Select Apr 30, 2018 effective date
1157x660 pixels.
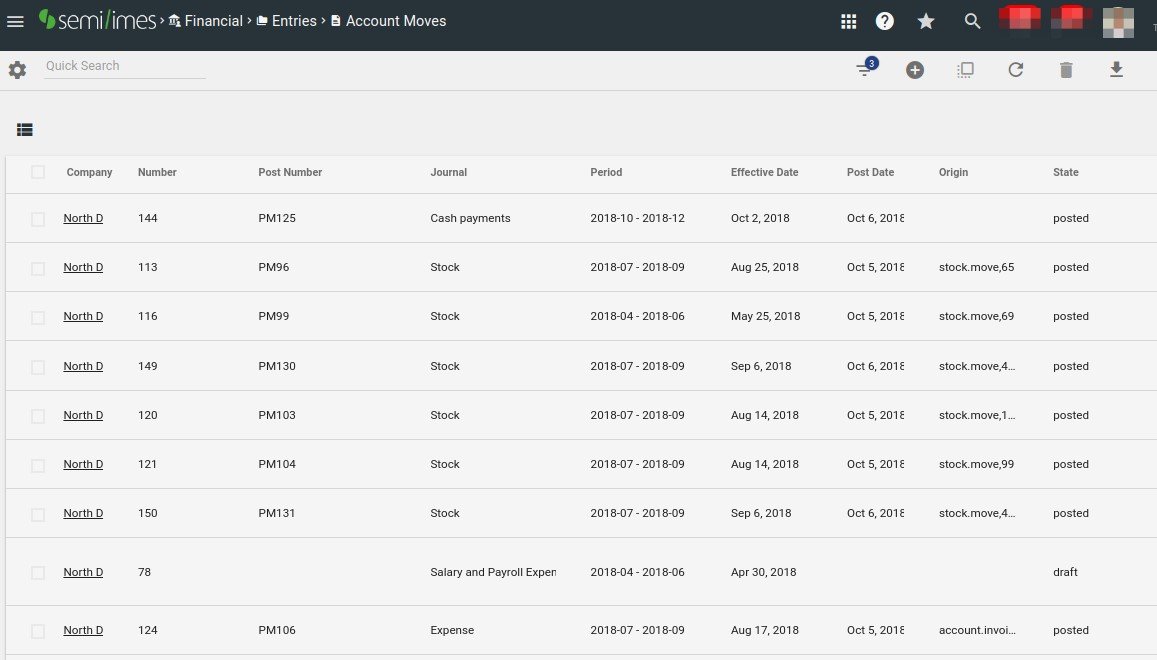tap(763, 572)
